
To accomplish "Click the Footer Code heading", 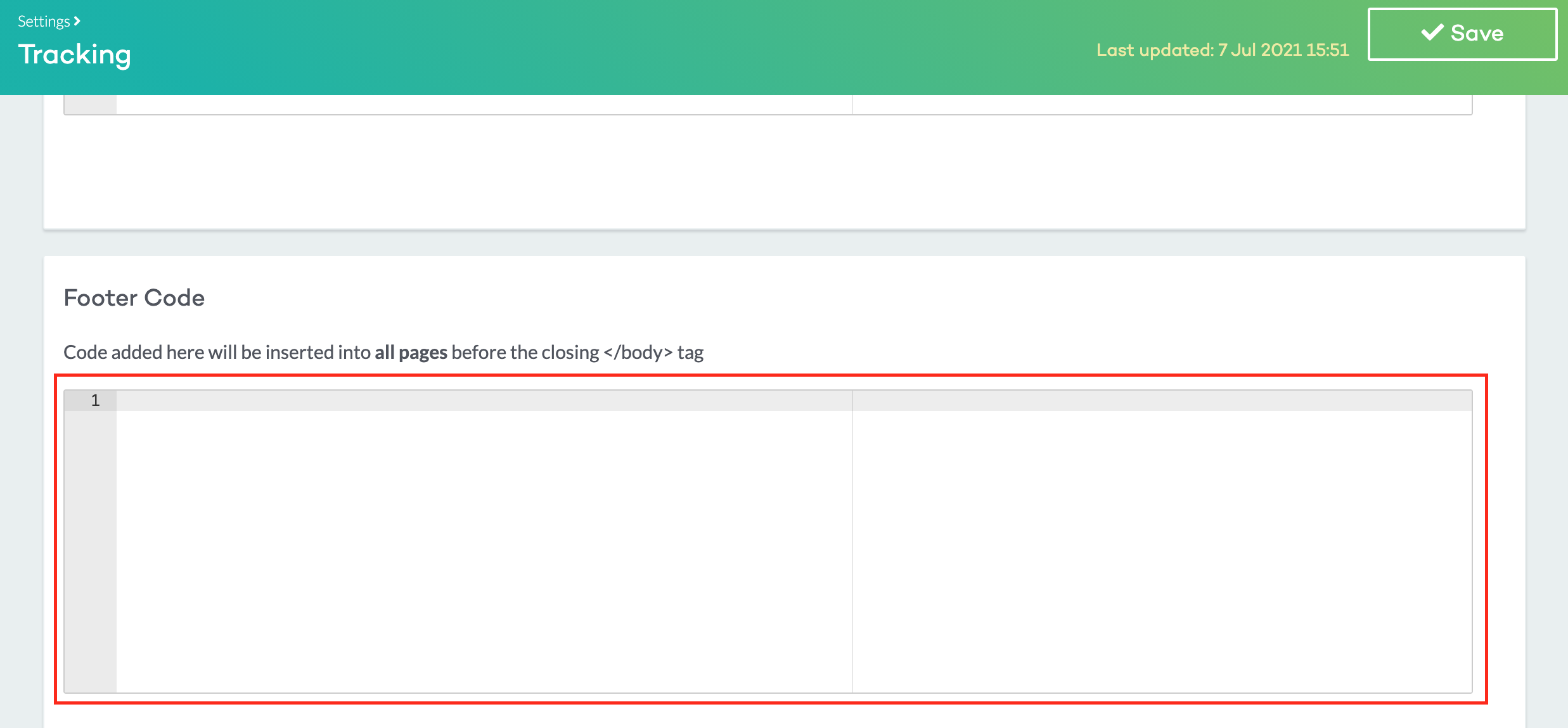I will pyautogui.click(x=134, y=297).
